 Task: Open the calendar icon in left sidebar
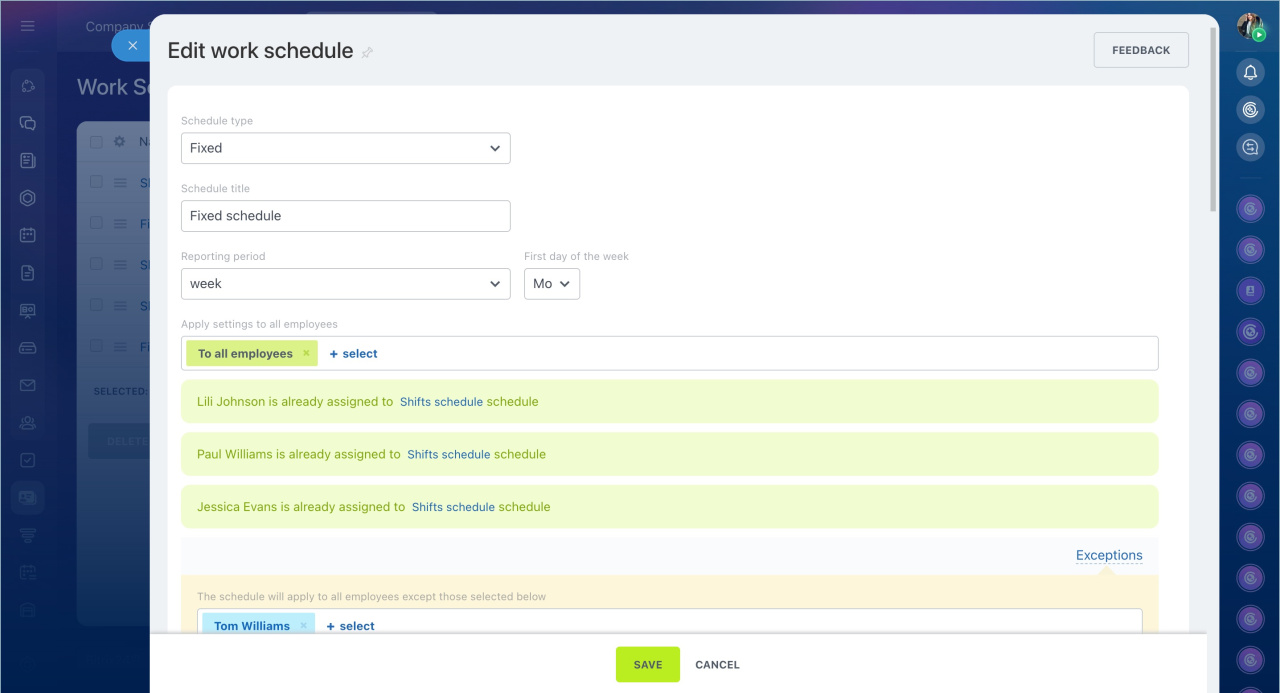coord(28,235)
